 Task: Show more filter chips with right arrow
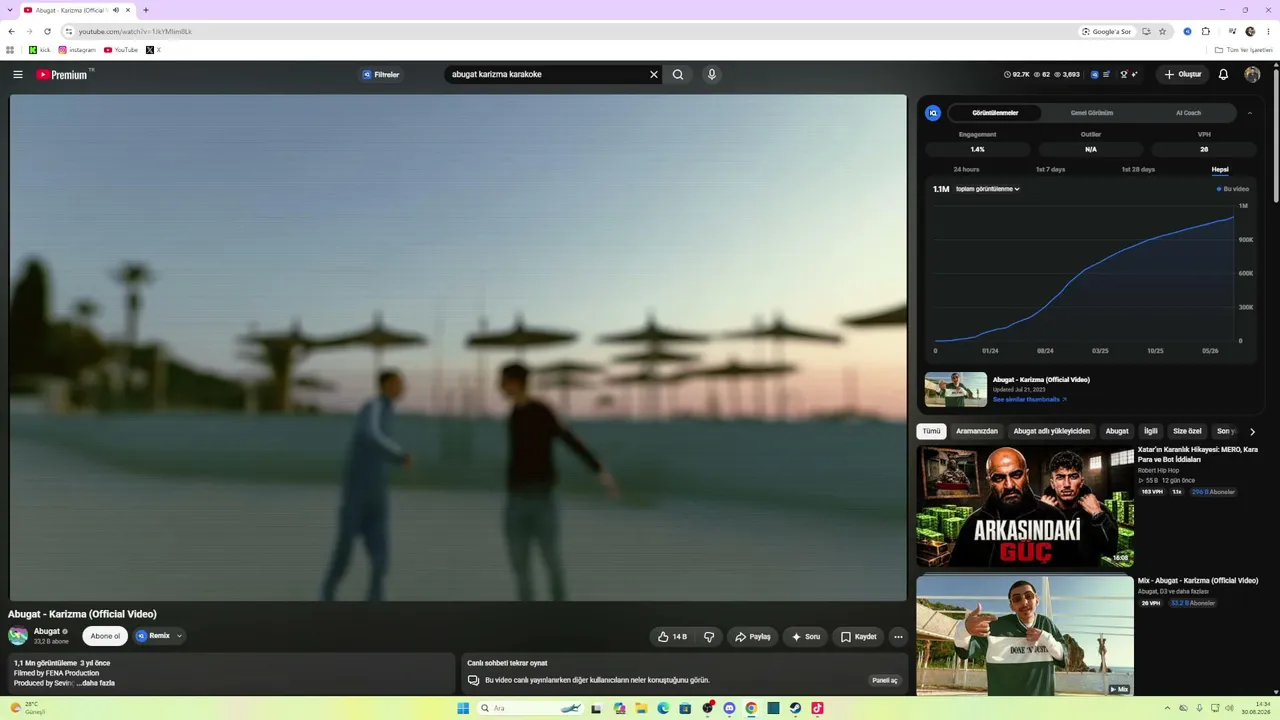[1252, 431]
